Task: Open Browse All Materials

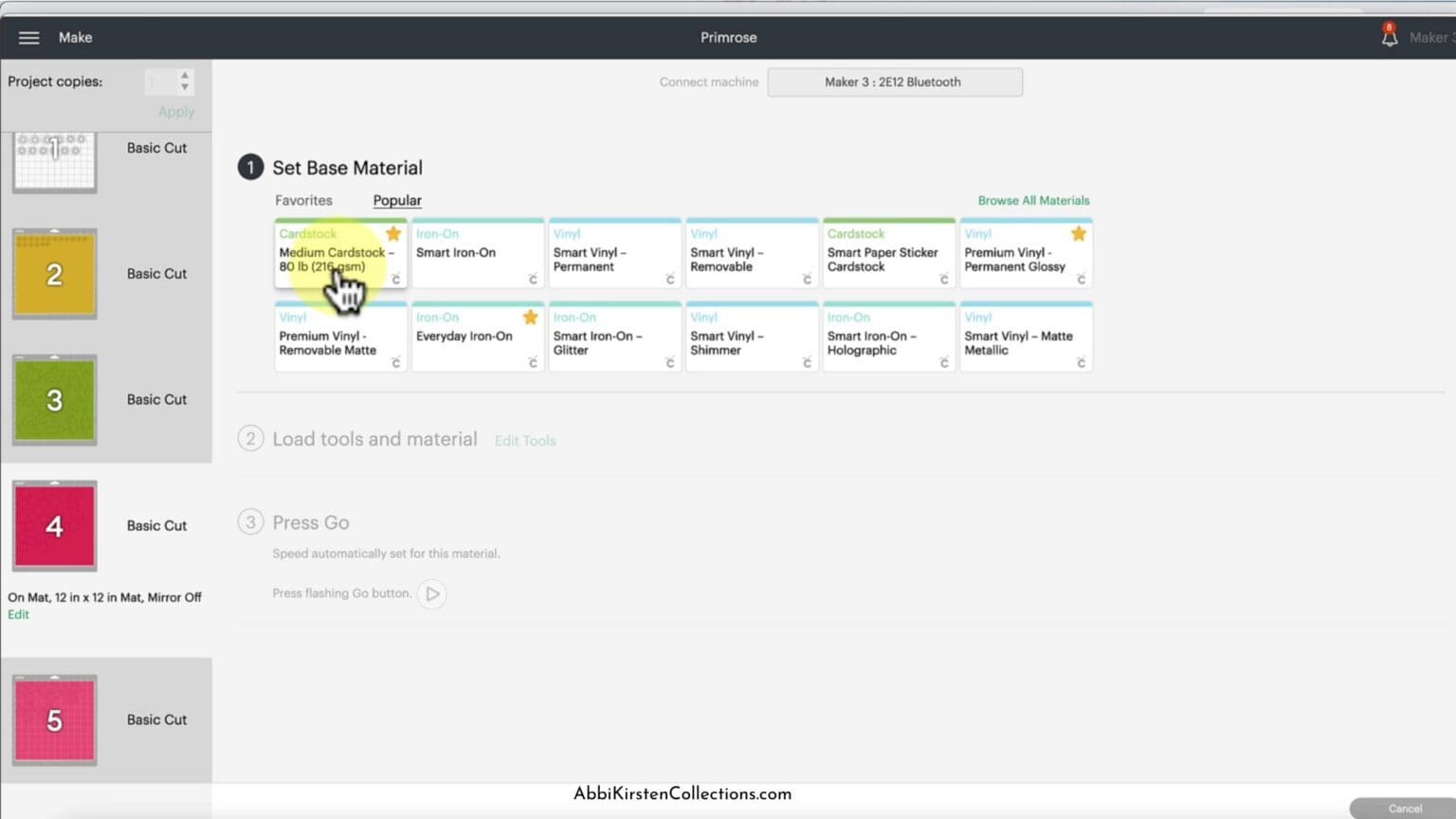Action: (1033, 200)
